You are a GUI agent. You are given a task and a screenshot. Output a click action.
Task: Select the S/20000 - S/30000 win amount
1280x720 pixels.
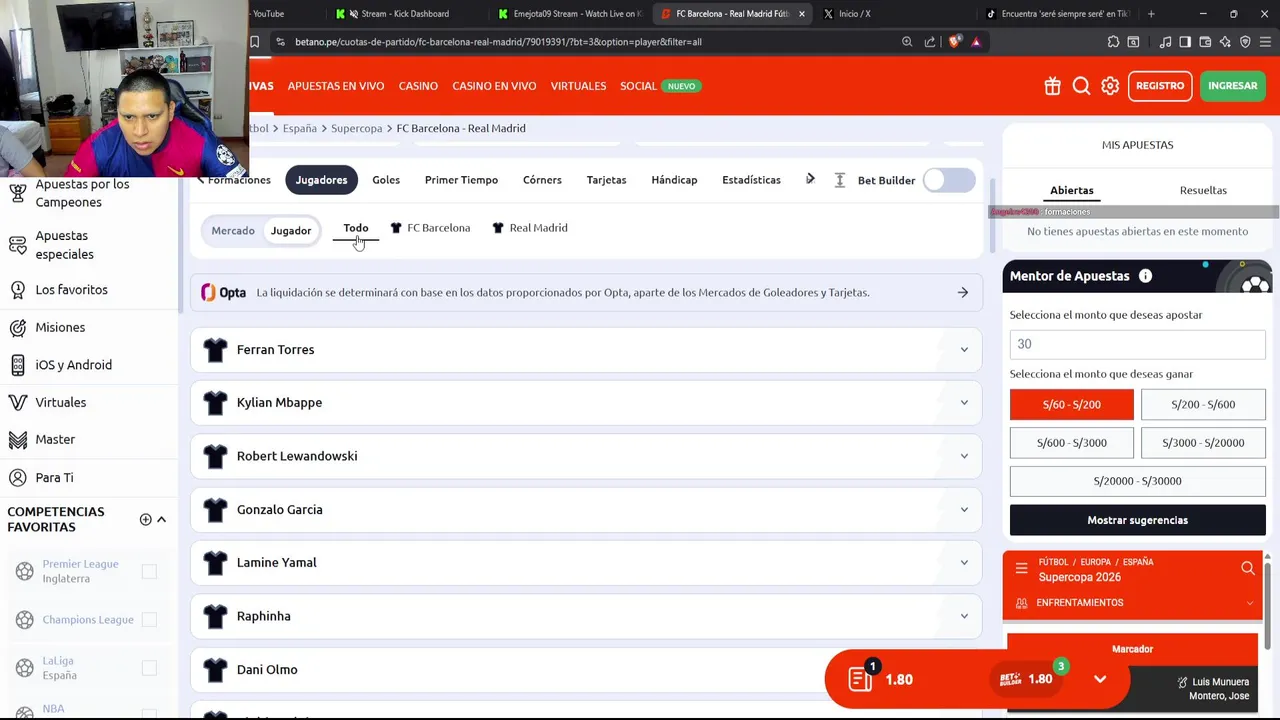pos(1137,481)
